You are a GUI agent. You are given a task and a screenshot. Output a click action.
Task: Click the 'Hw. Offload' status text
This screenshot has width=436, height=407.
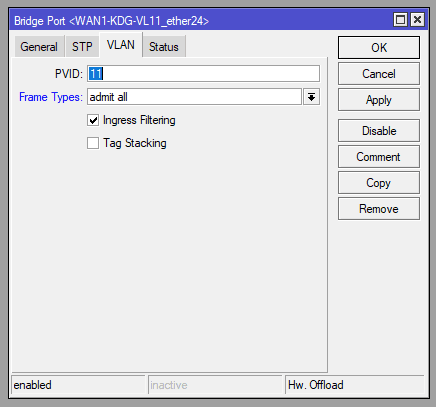(x=316, y=385)
